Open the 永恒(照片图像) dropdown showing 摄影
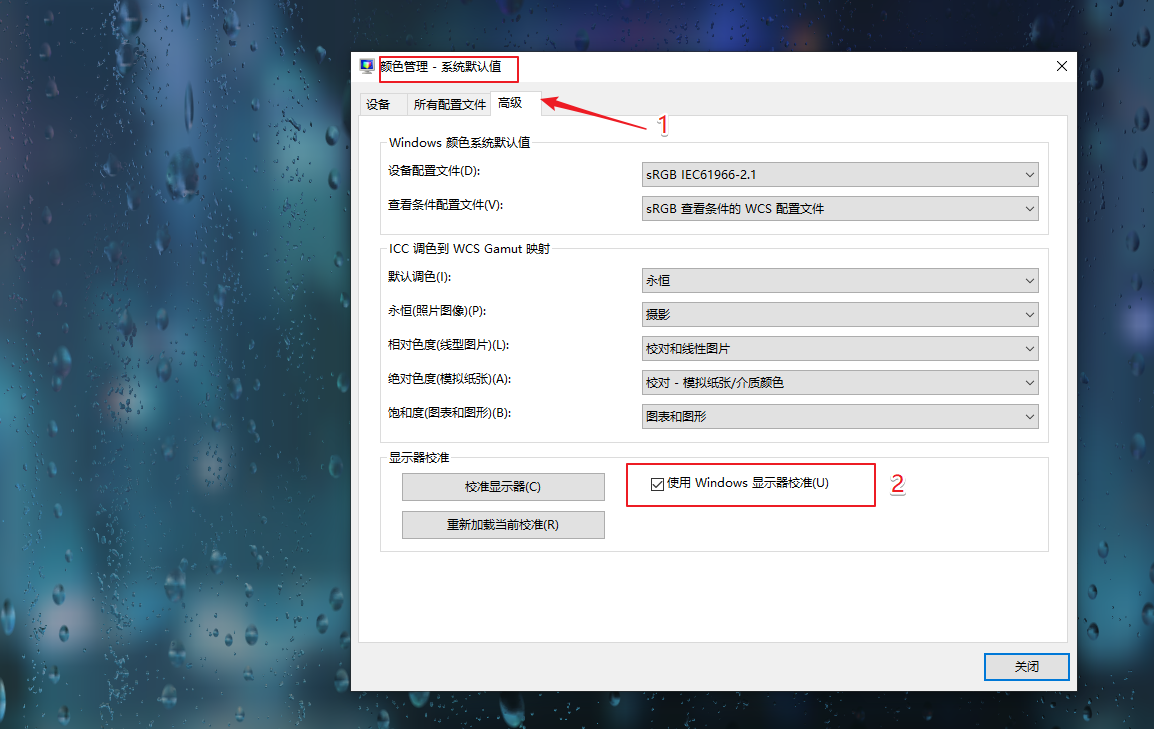This screenshot has width=1154, height=729. click(x=1030, y=314)
